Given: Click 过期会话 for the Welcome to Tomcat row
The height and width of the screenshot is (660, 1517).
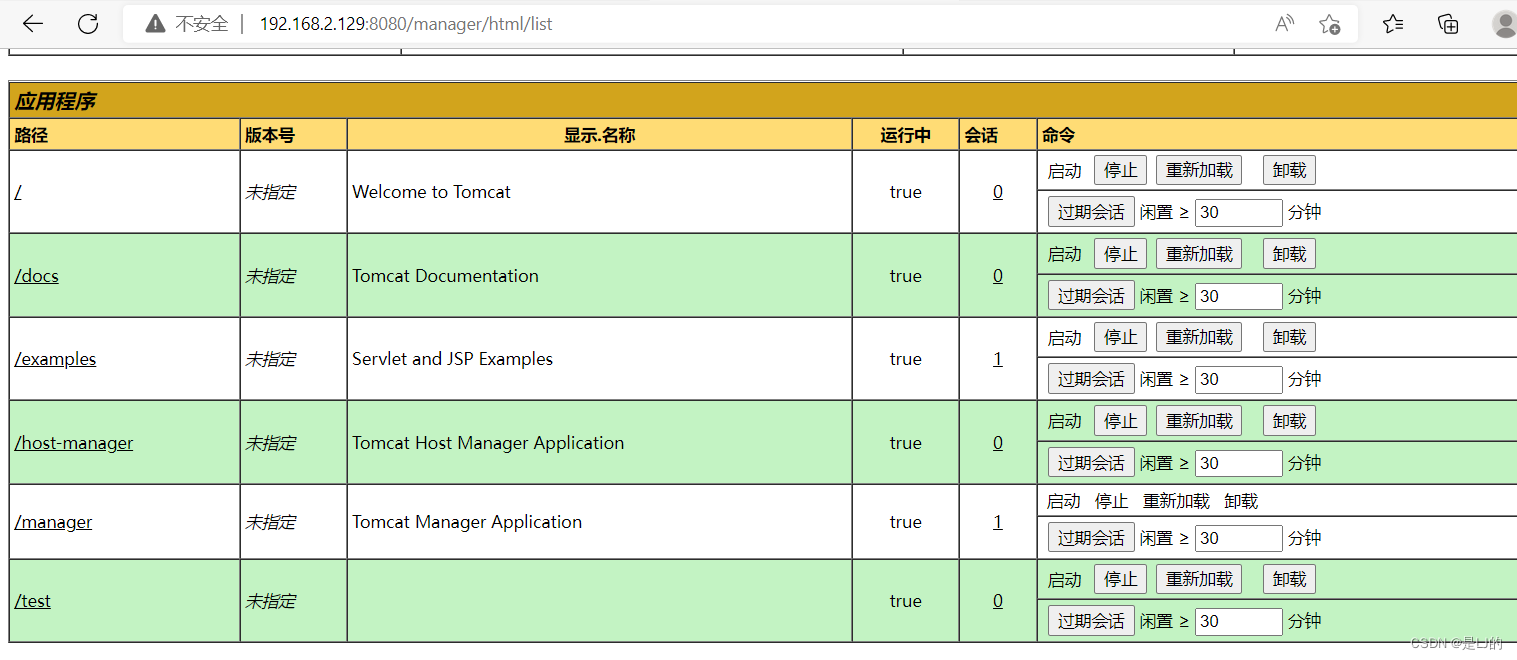Looking at the screenshot, I should pos(1091,212).
